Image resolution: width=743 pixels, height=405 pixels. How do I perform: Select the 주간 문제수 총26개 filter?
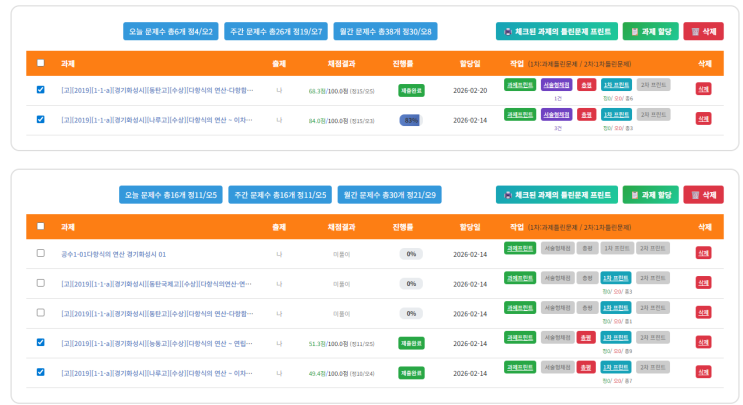275,32
